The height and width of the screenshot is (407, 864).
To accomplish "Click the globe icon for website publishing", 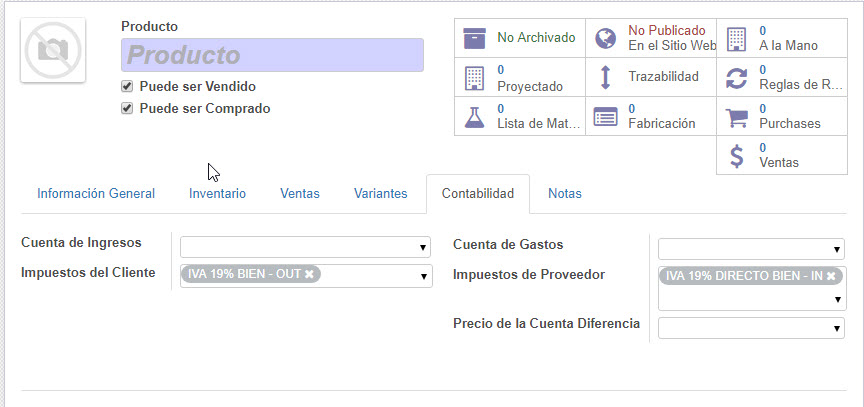I will tap(605, 38).
